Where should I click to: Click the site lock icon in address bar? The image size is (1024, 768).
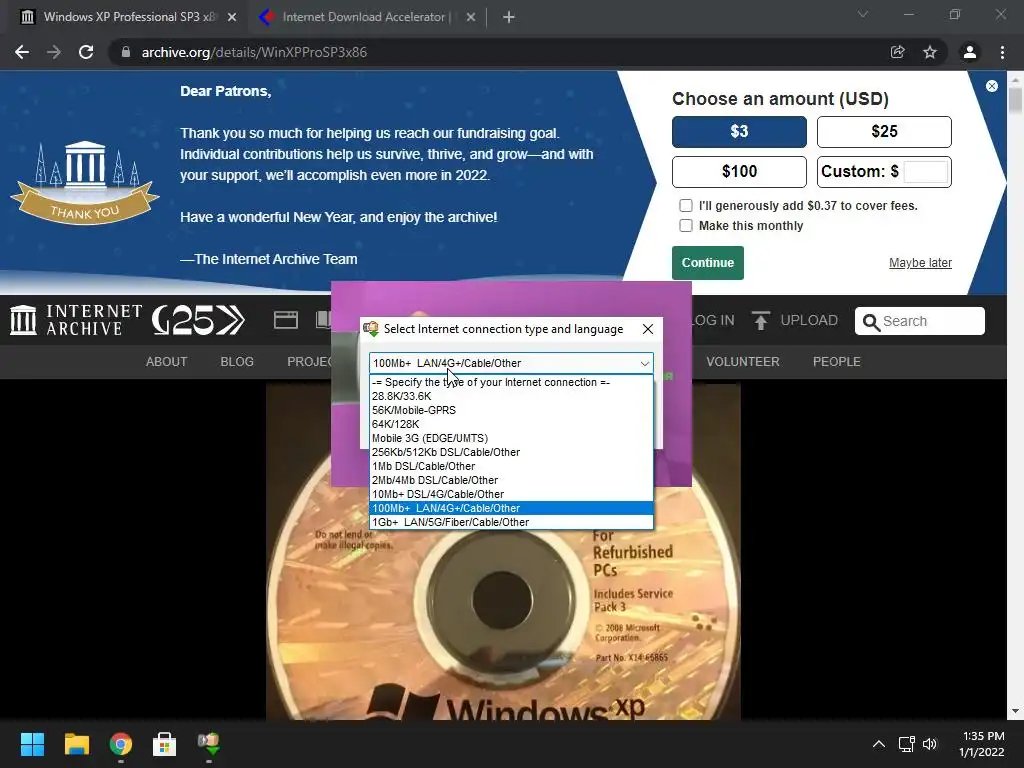126,52
